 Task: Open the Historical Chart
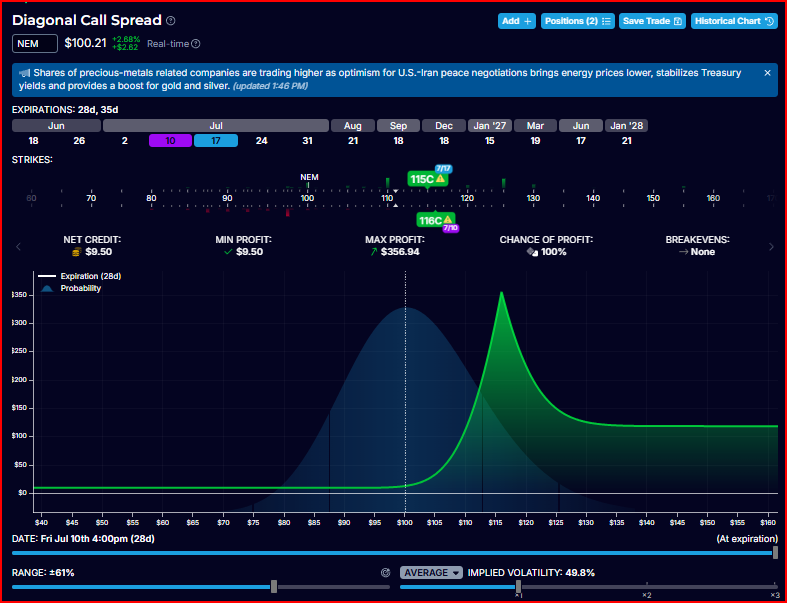click(x=734, y=21)
